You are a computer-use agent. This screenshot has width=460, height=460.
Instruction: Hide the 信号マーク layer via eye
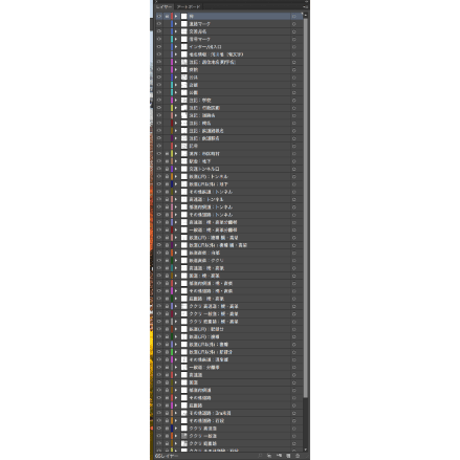click(159, 39)
